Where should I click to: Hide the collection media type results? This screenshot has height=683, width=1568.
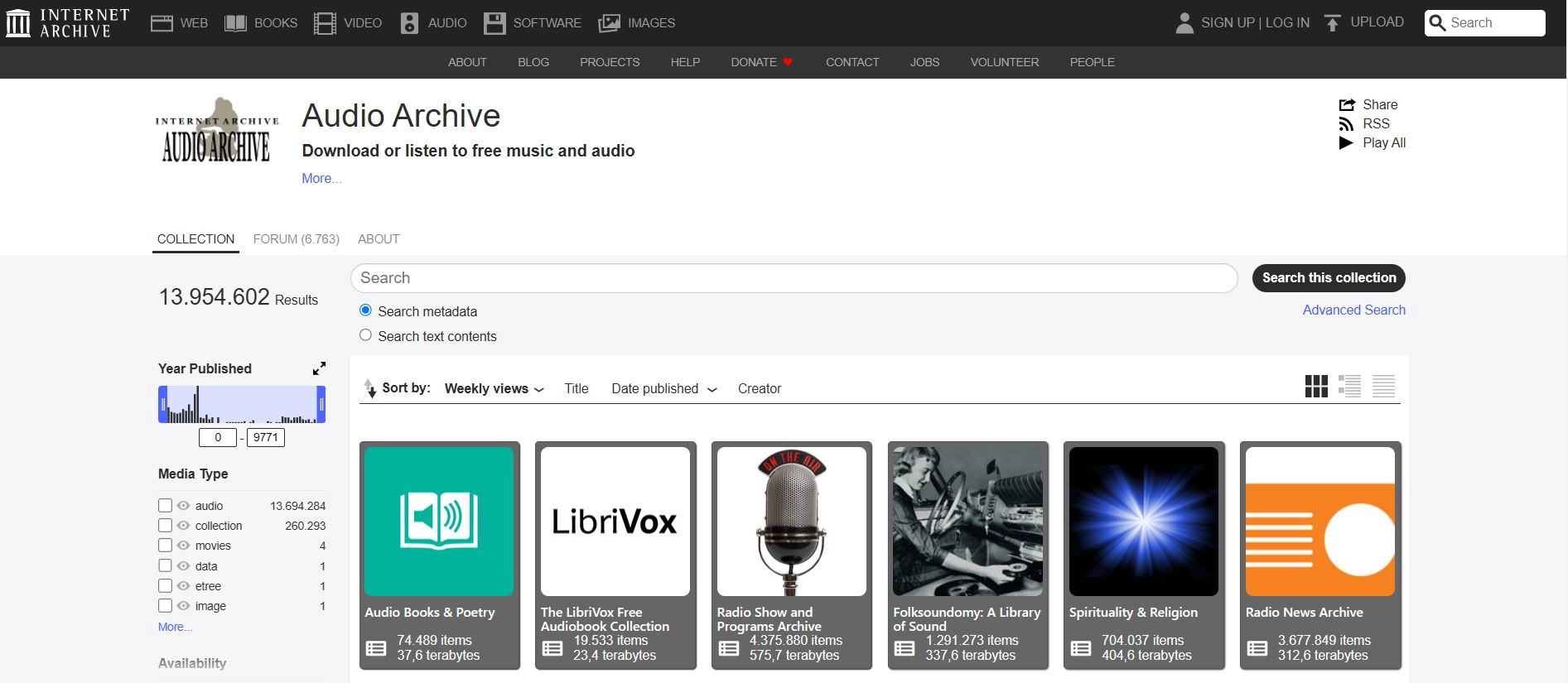coord(183,526)
